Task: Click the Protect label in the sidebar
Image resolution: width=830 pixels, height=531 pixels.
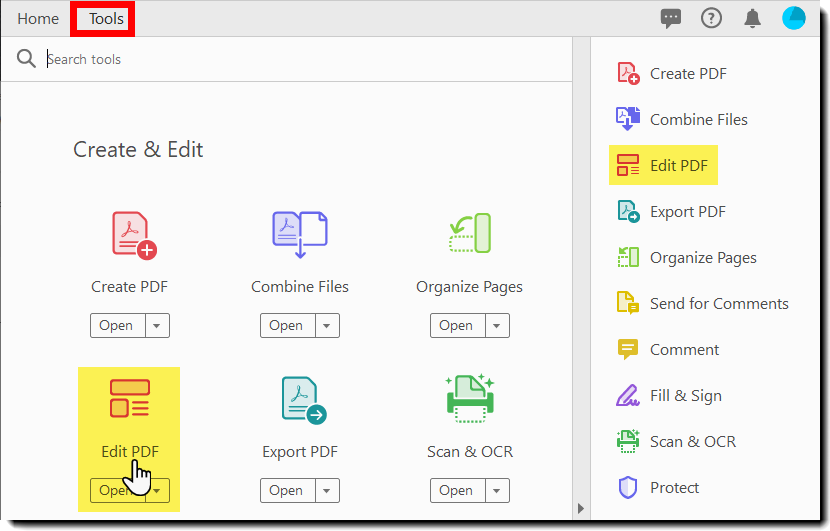Action: pos(674,488)
